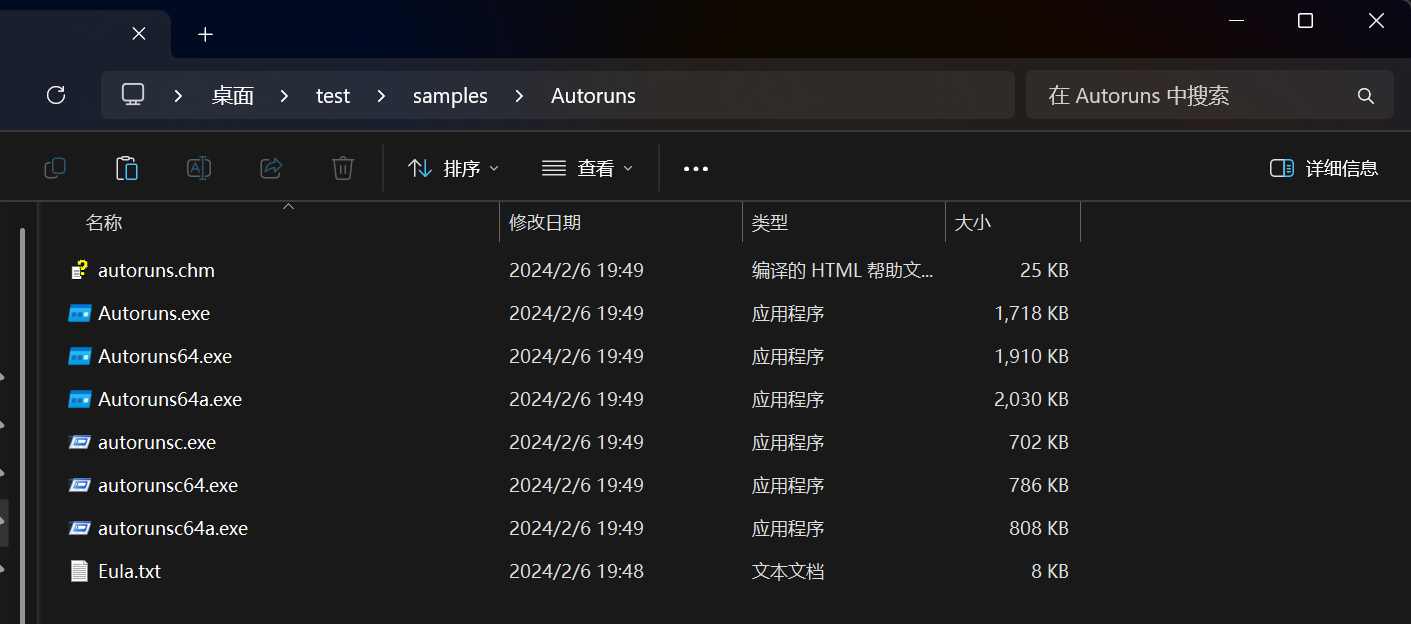Sort by 修改日期 column header

tap(545, 222)
